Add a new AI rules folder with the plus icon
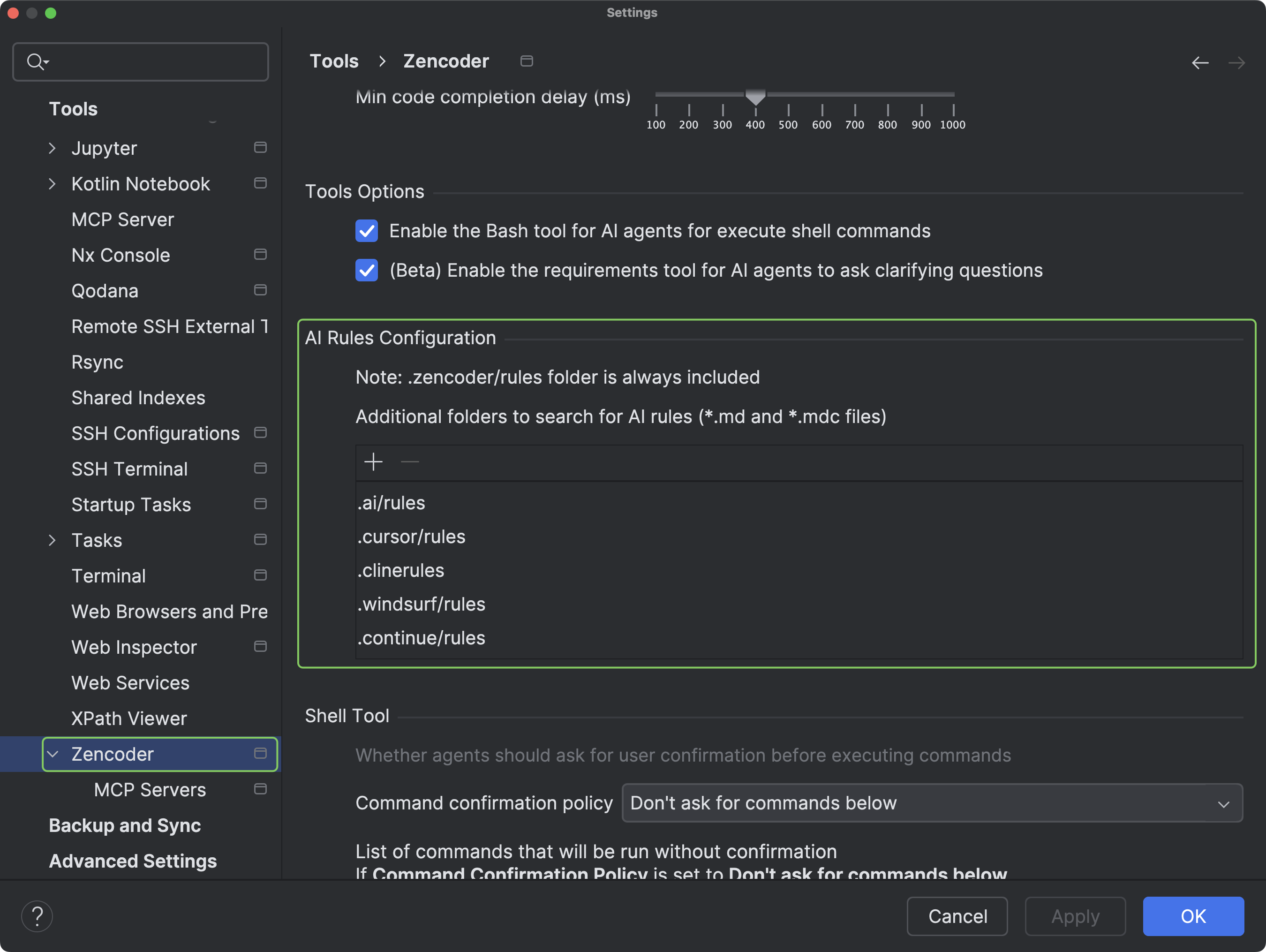This screenshot has width=1266, height=952. point(373,461)
